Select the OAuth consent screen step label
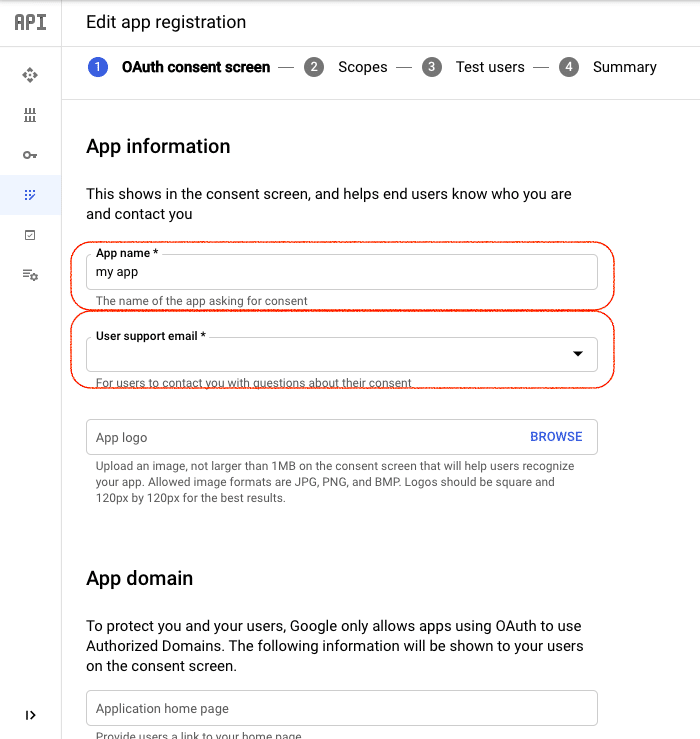This screenshot has width=700, height=739. [x=196, y=67]
